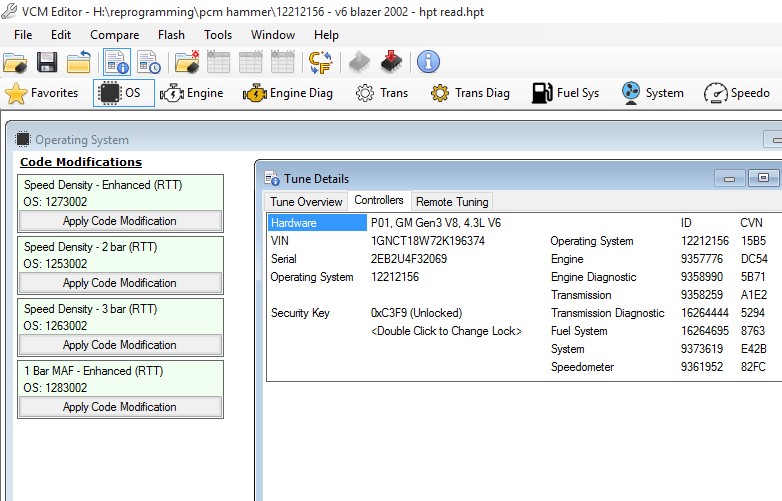Switch to the Tune Overview tab
The height and width of the screenshot is (501, 782).
(306, 201)
